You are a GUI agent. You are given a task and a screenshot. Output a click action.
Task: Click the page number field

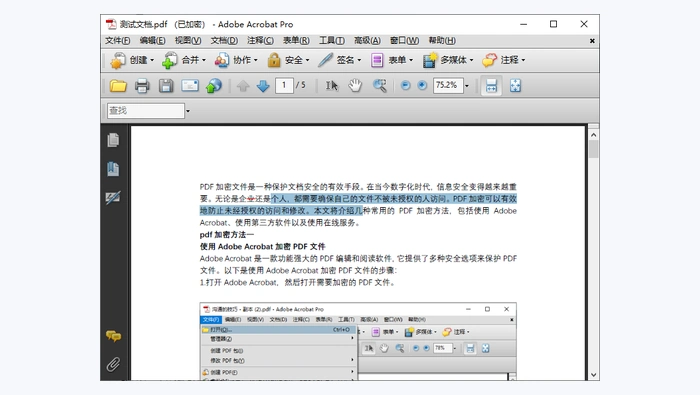(284, 85)
